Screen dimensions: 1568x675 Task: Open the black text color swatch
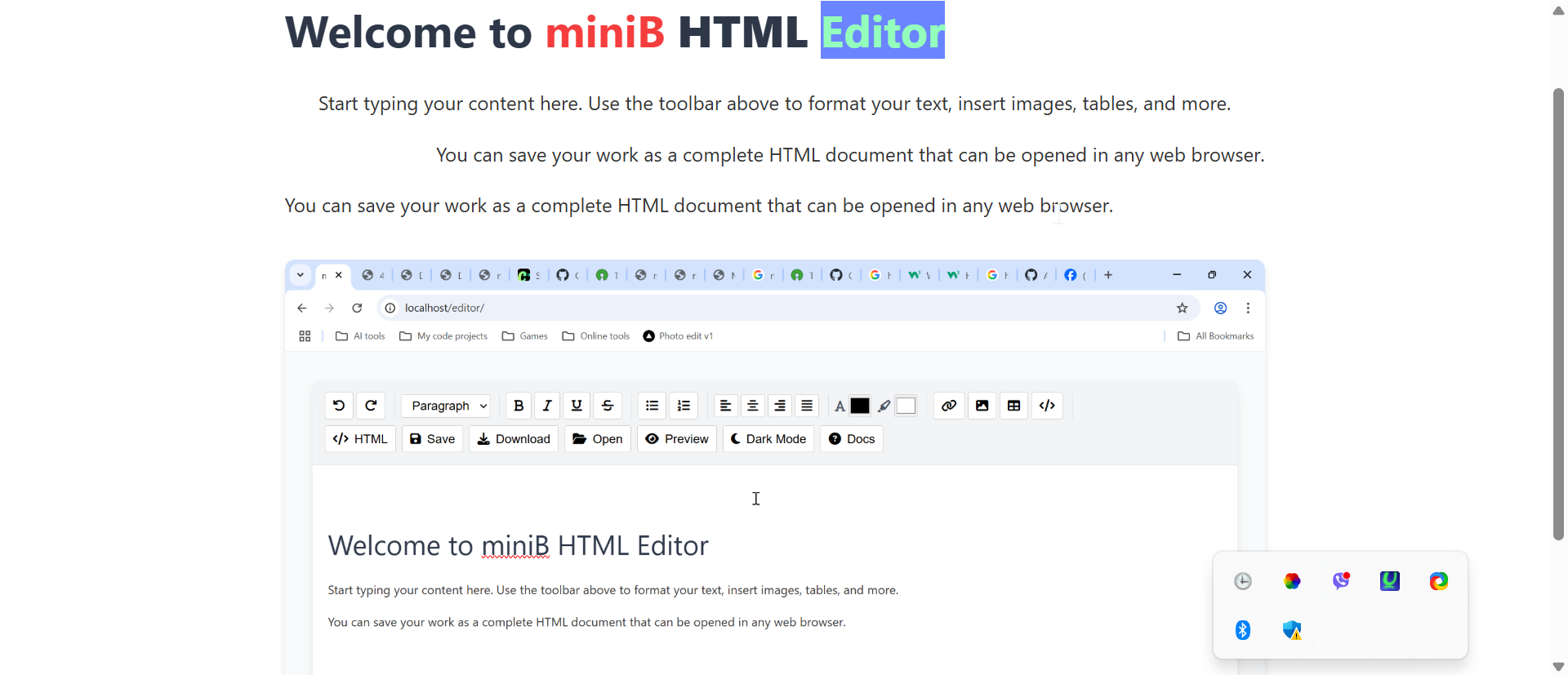(860, 406)
